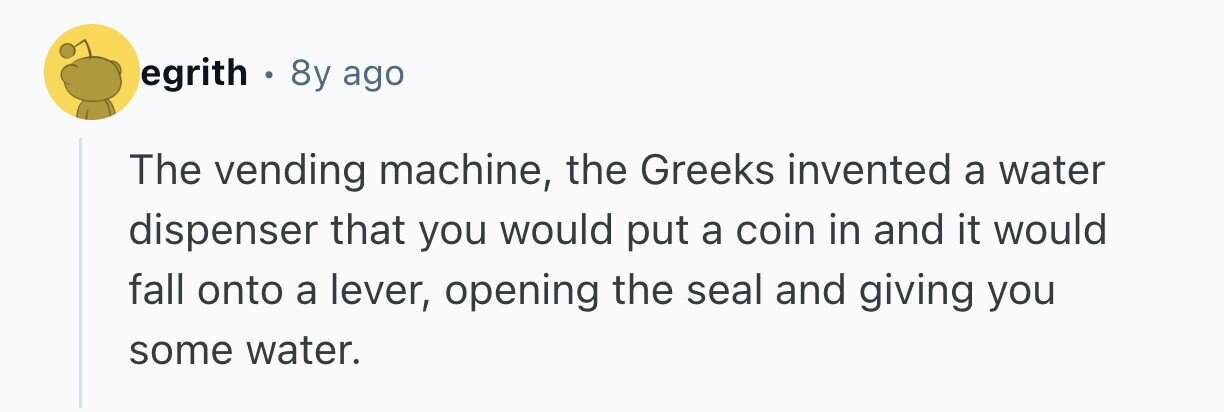
Task: Collapse the comment using the vertical thread line
Action: tap(81, 272)
